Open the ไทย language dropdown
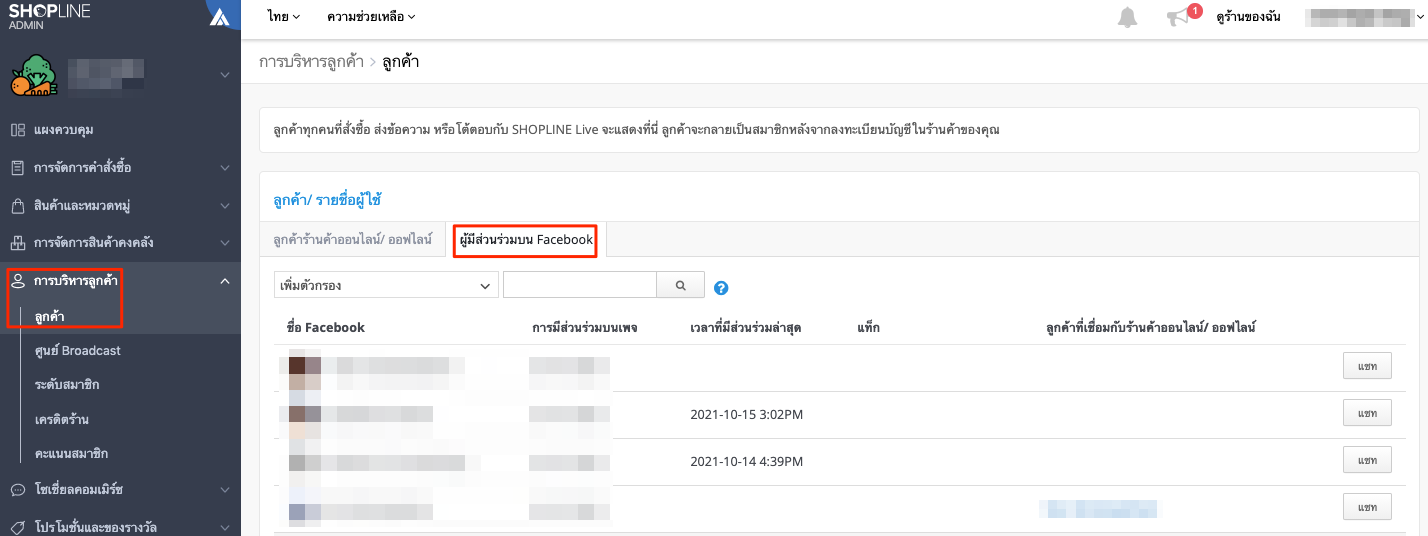This screenshot has height=536, width=1428. (284, 17)
